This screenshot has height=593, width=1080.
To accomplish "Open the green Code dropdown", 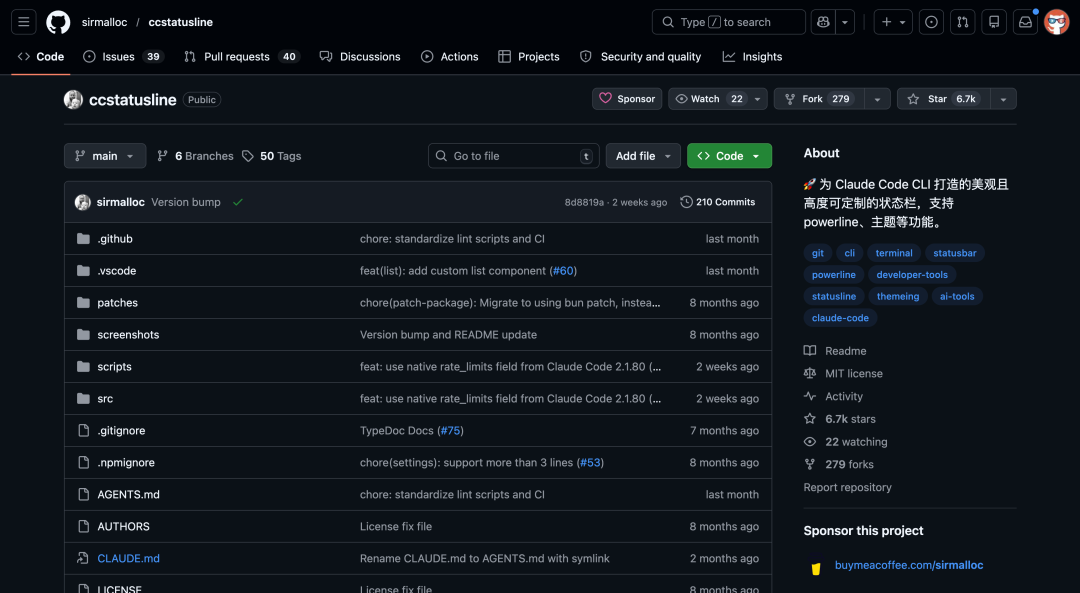I will point(729,155).
